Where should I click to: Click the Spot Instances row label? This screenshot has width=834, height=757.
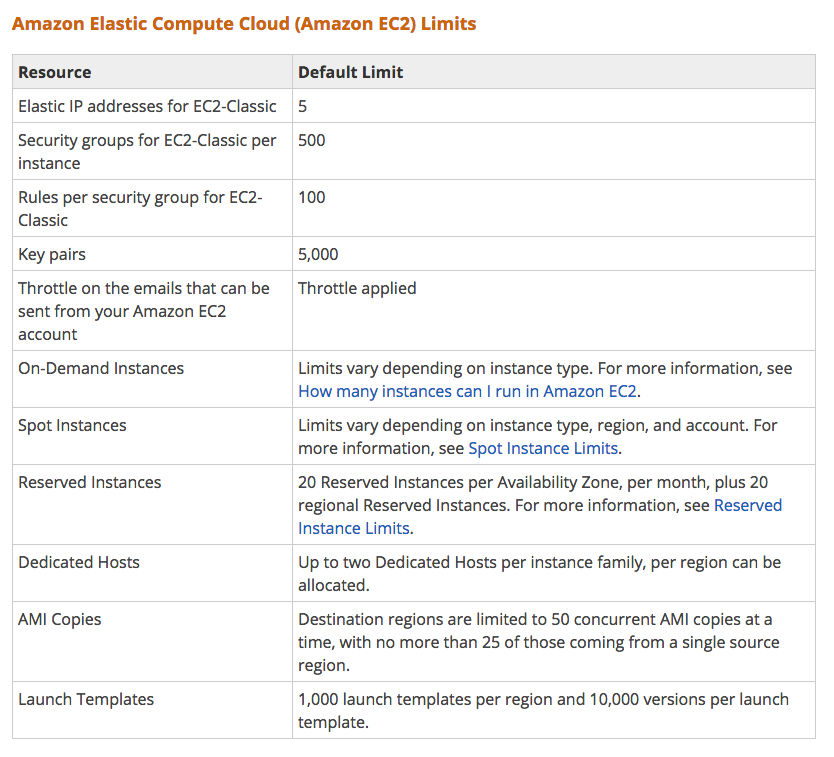pos(72,425)
